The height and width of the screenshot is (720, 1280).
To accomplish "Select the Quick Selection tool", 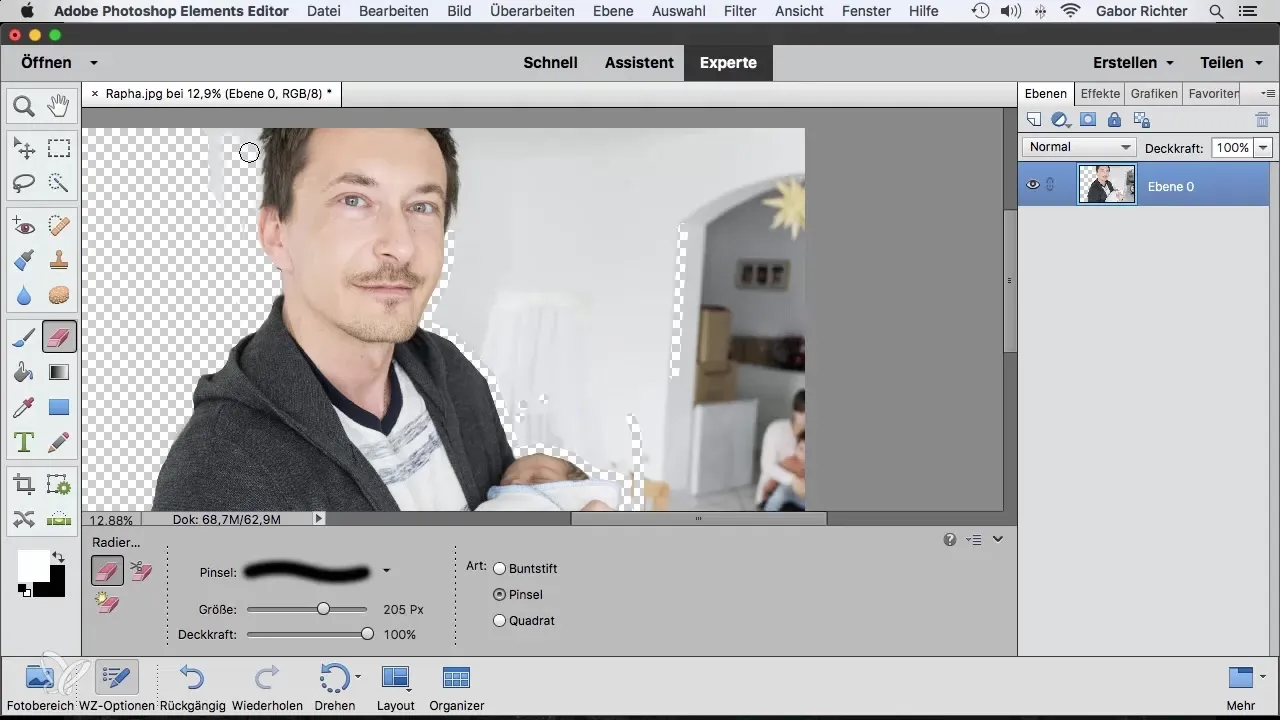I will click(59, 183).
